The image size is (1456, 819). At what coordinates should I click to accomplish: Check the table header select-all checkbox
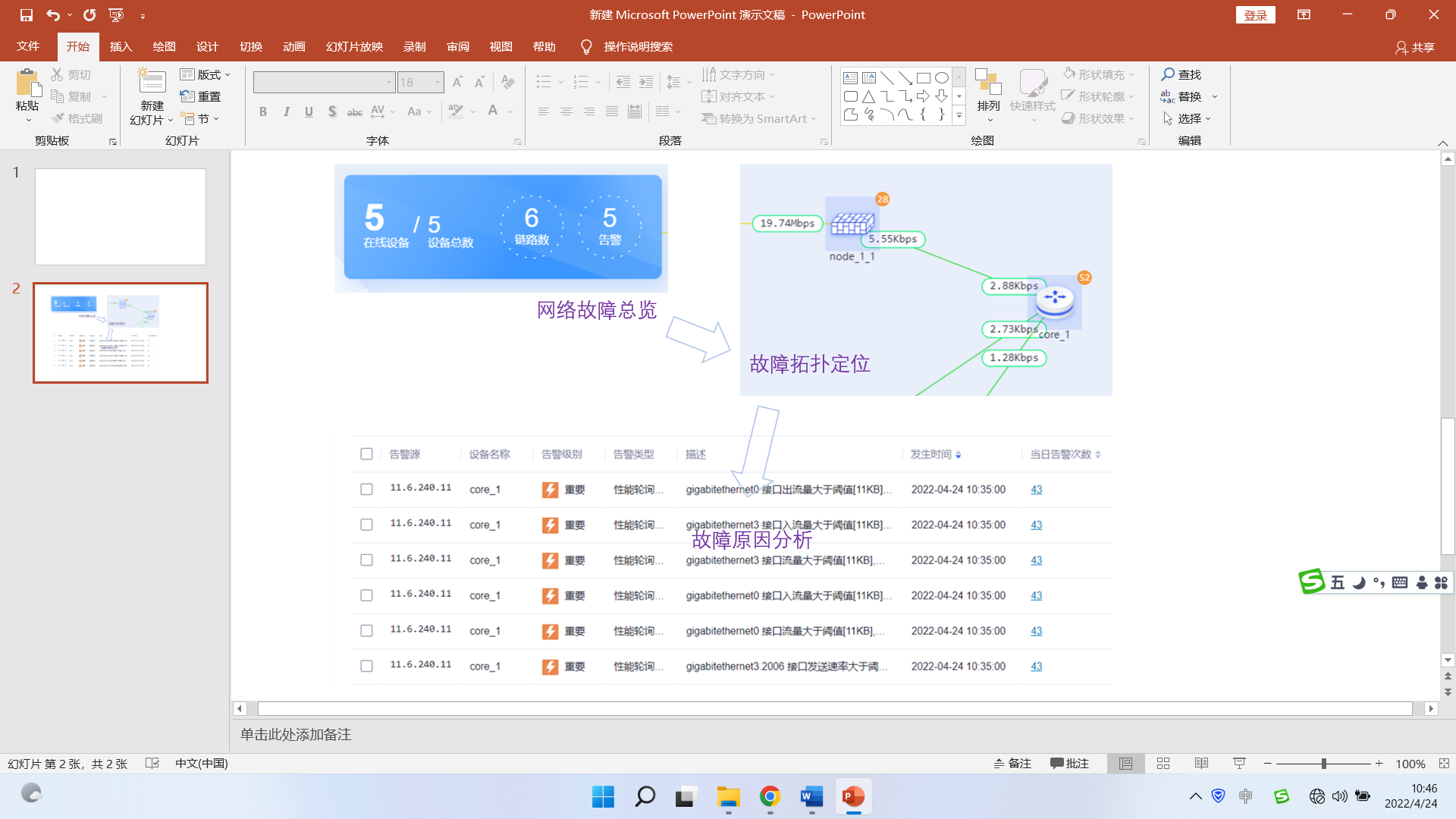coord(366,454)
